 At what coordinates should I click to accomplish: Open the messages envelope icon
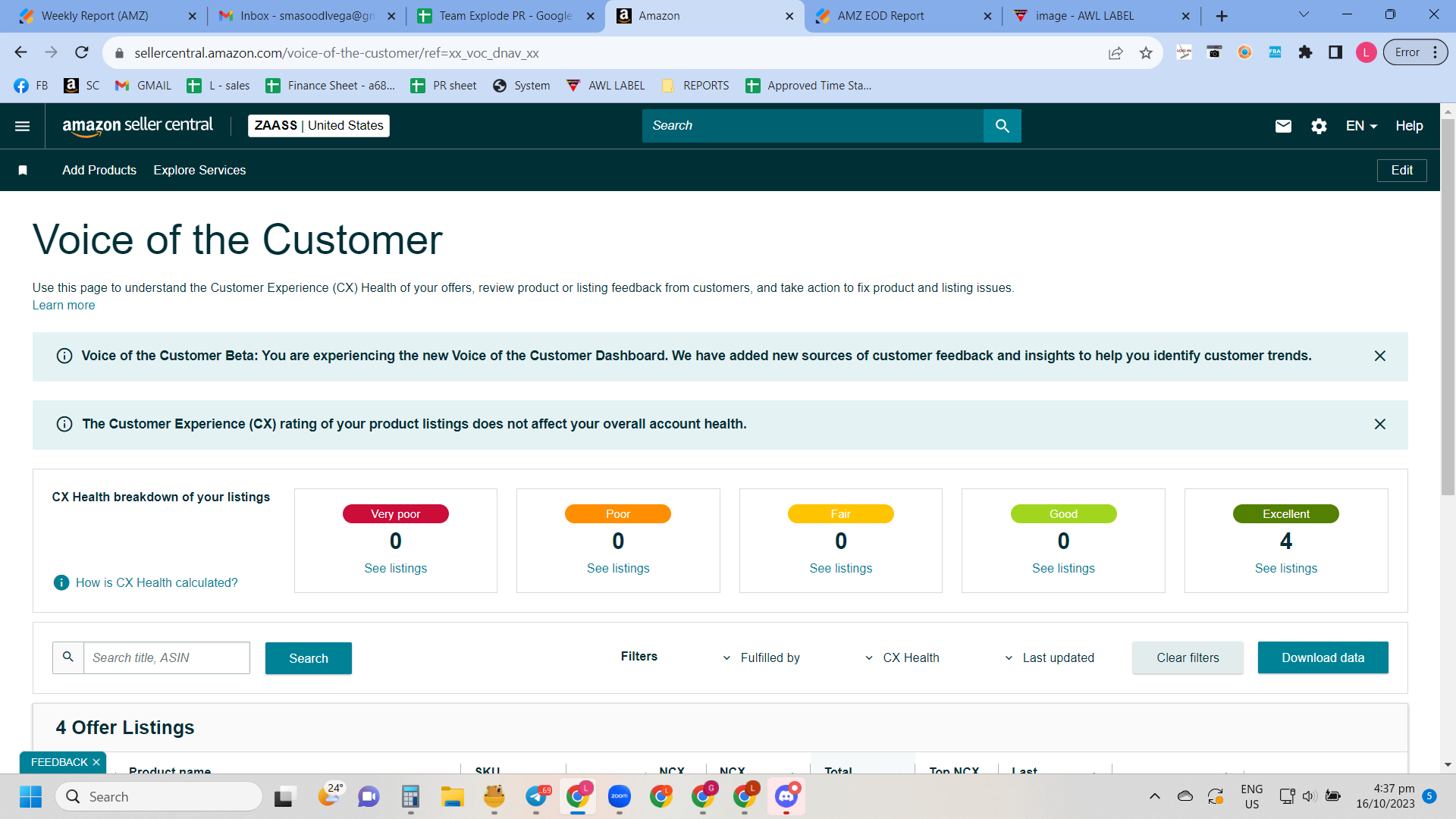point(1283,126)
